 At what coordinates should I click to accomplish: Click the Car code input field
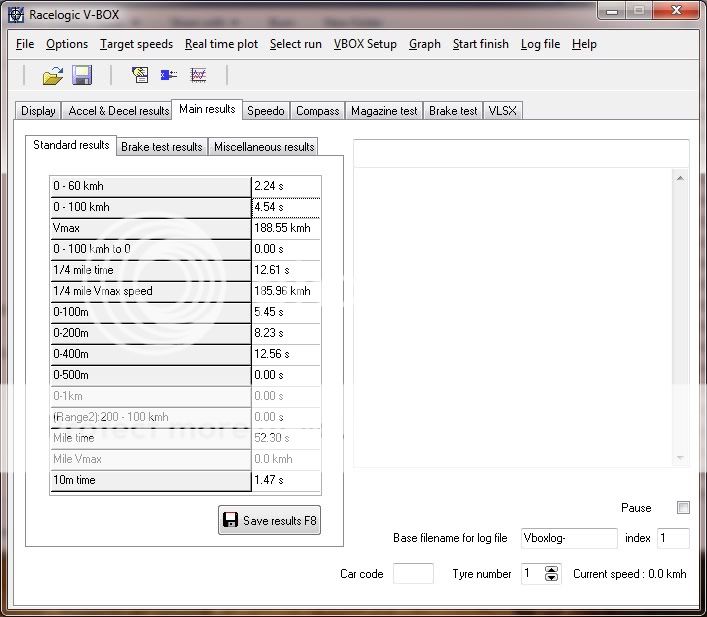coord(413,574)
